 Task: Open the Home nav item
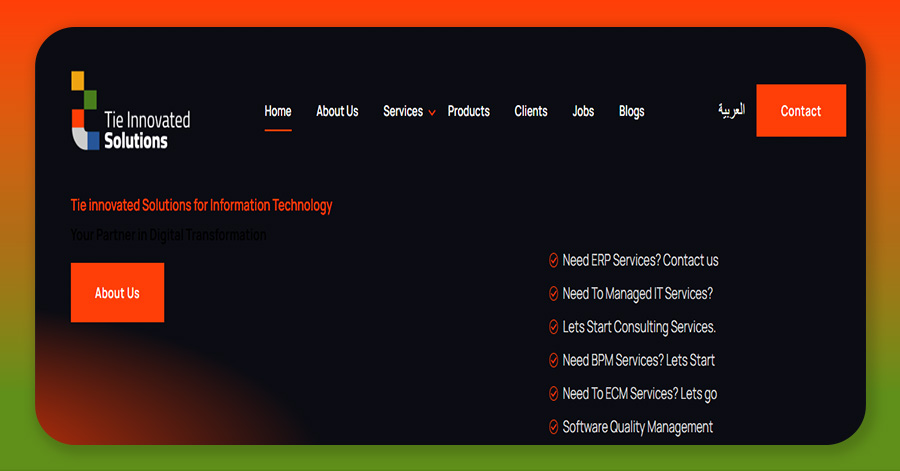pos(278,111)
